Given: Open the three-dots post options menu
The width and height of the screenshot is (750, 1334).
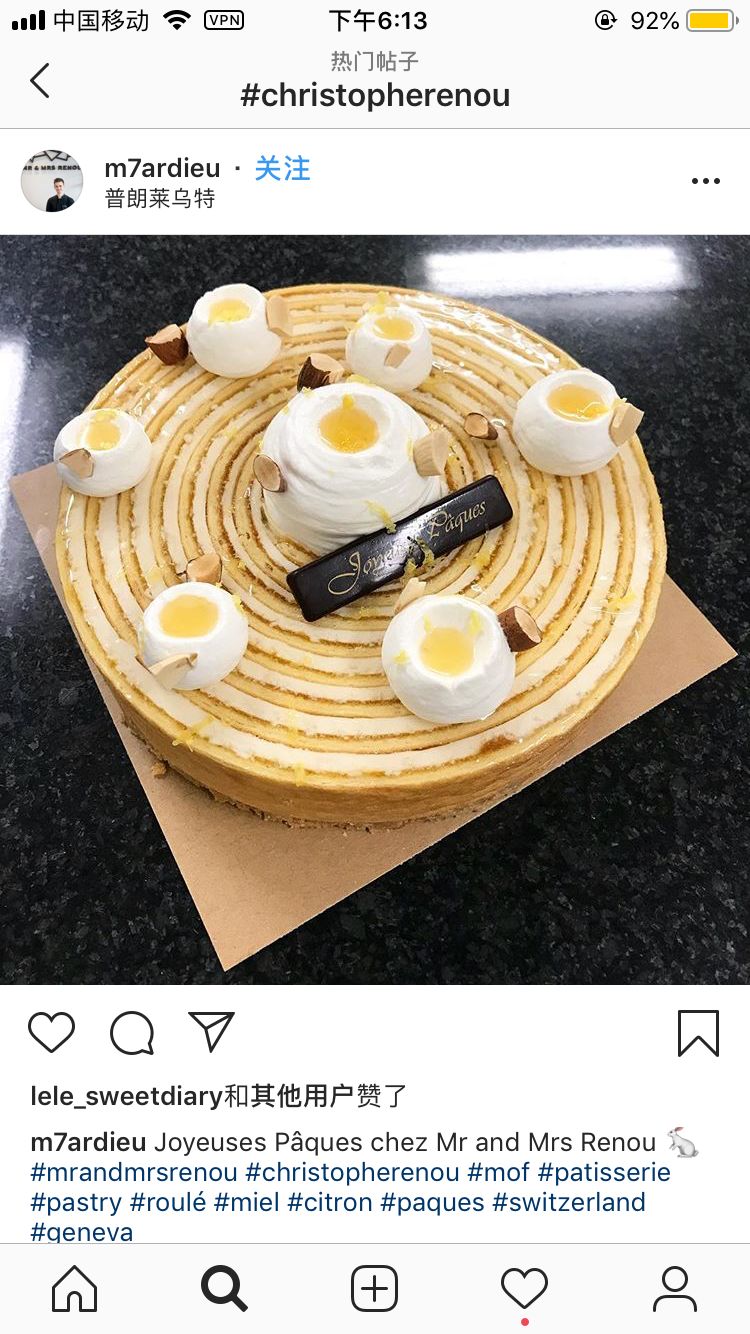Looking at the screenshot, I should (x=705, y=181).
